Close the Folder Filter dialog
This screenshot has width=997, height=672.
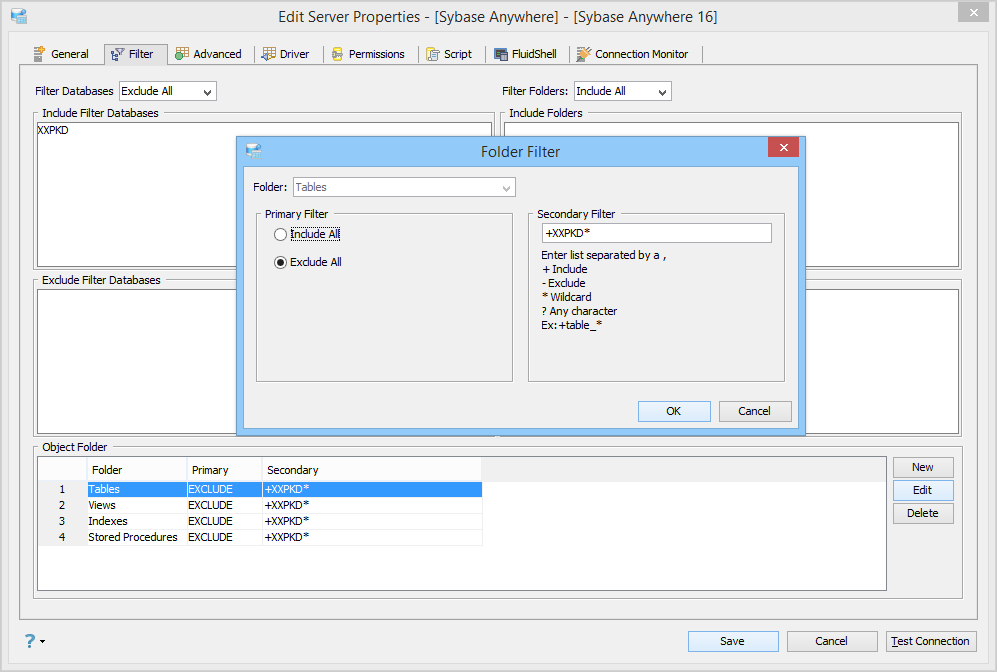coord(783,147)
